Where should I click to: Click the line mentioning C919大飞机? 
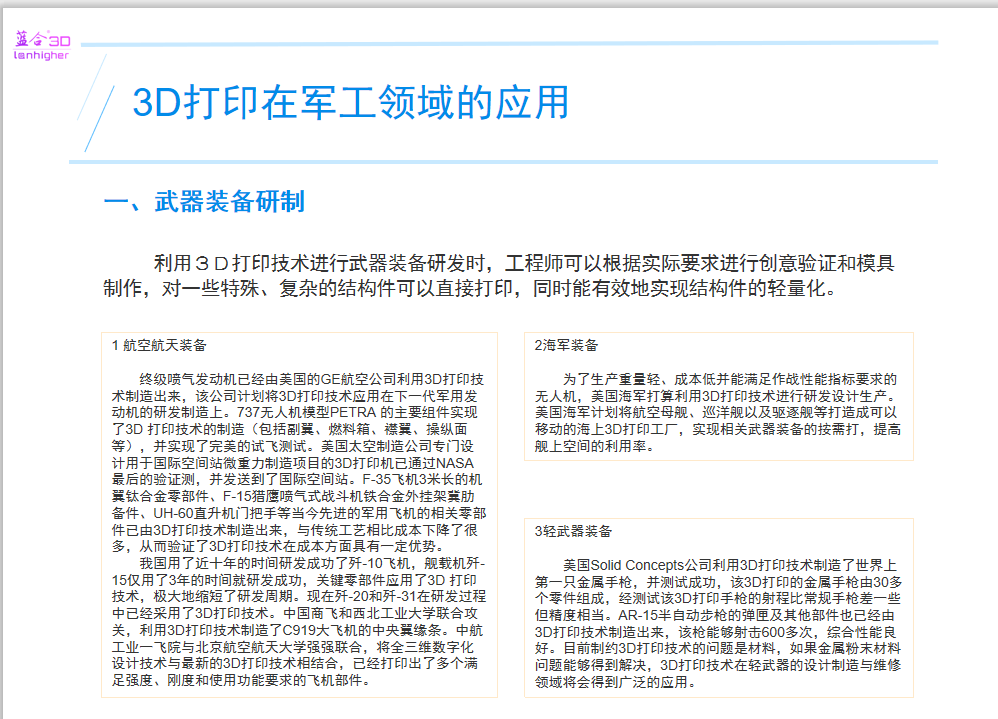pyautogui.click(x=297, y=630)
